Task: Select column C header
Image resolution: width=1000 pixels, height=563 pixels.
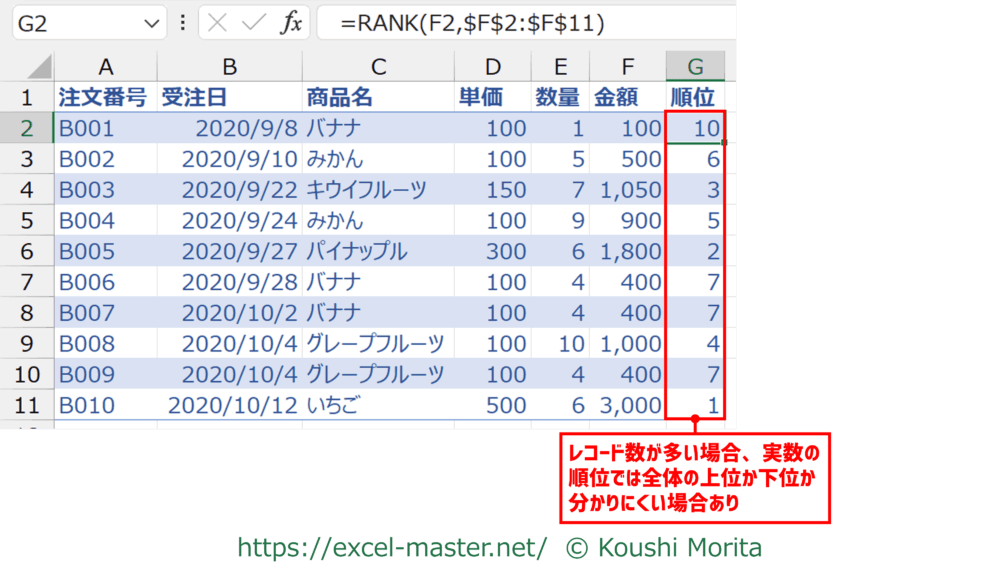Action: pos(377,67)
